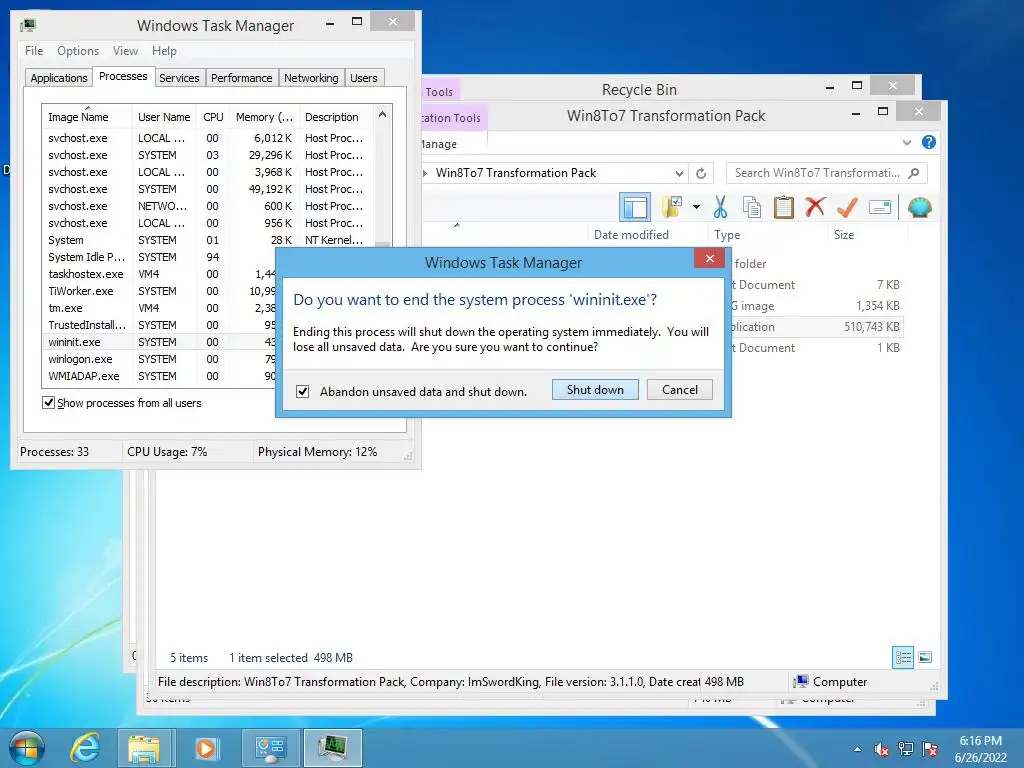Click the blue Help question mark icon

(x=929, y=142)
